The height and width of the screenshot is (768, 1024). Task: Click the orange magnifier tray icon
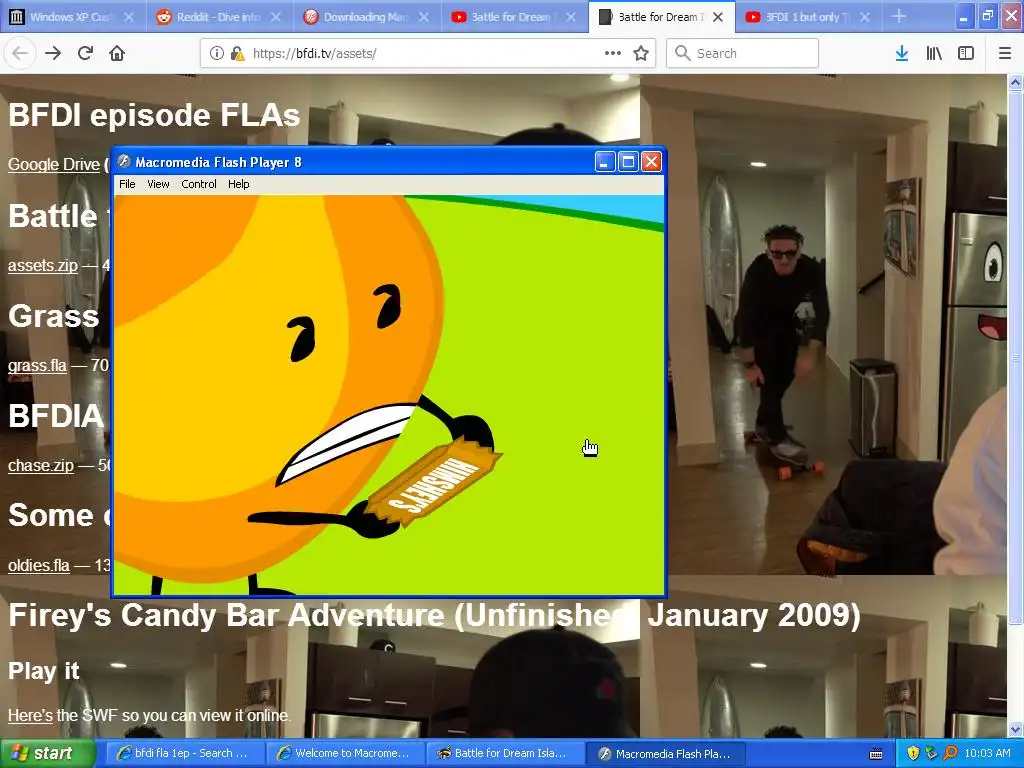[950, 753]
